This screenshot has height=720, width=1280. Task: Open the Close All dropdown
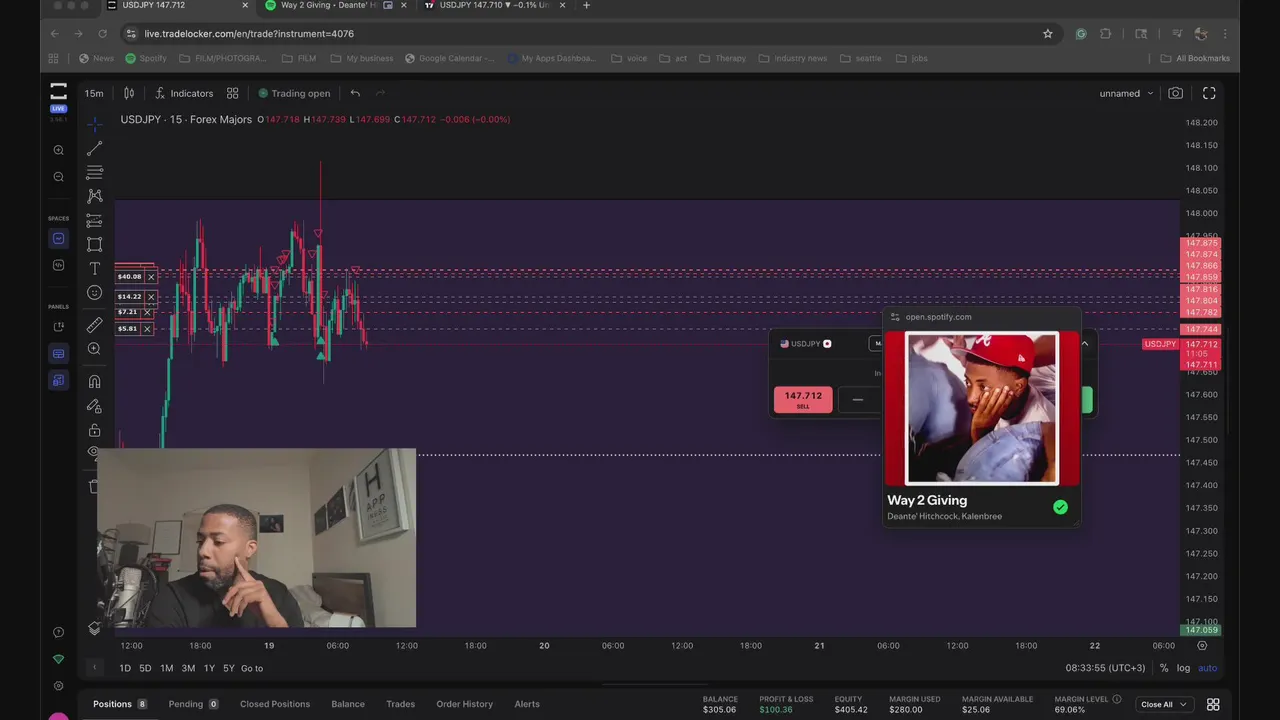click(x=1163, y=704)
